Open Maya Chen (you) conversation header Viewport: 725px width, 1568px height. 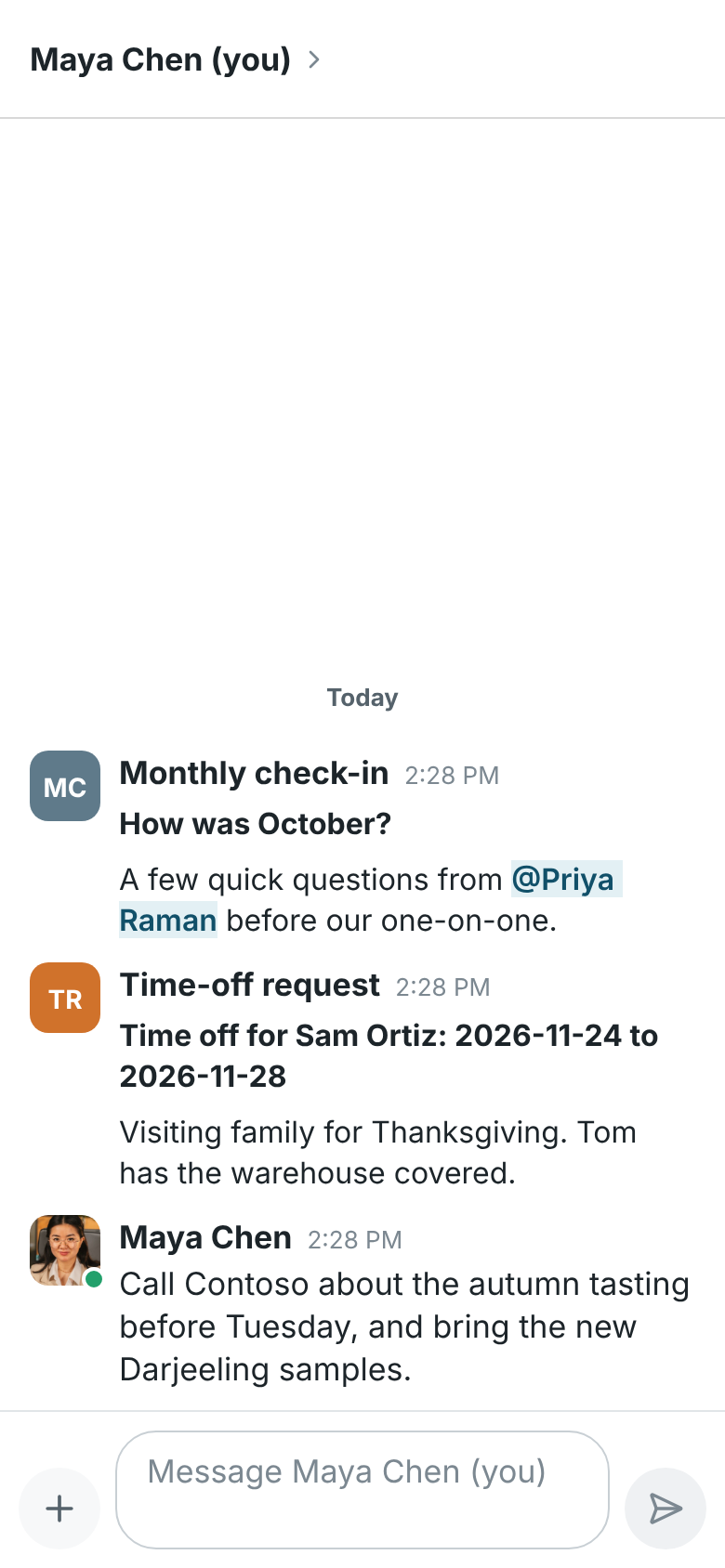(x=161, y=59)
